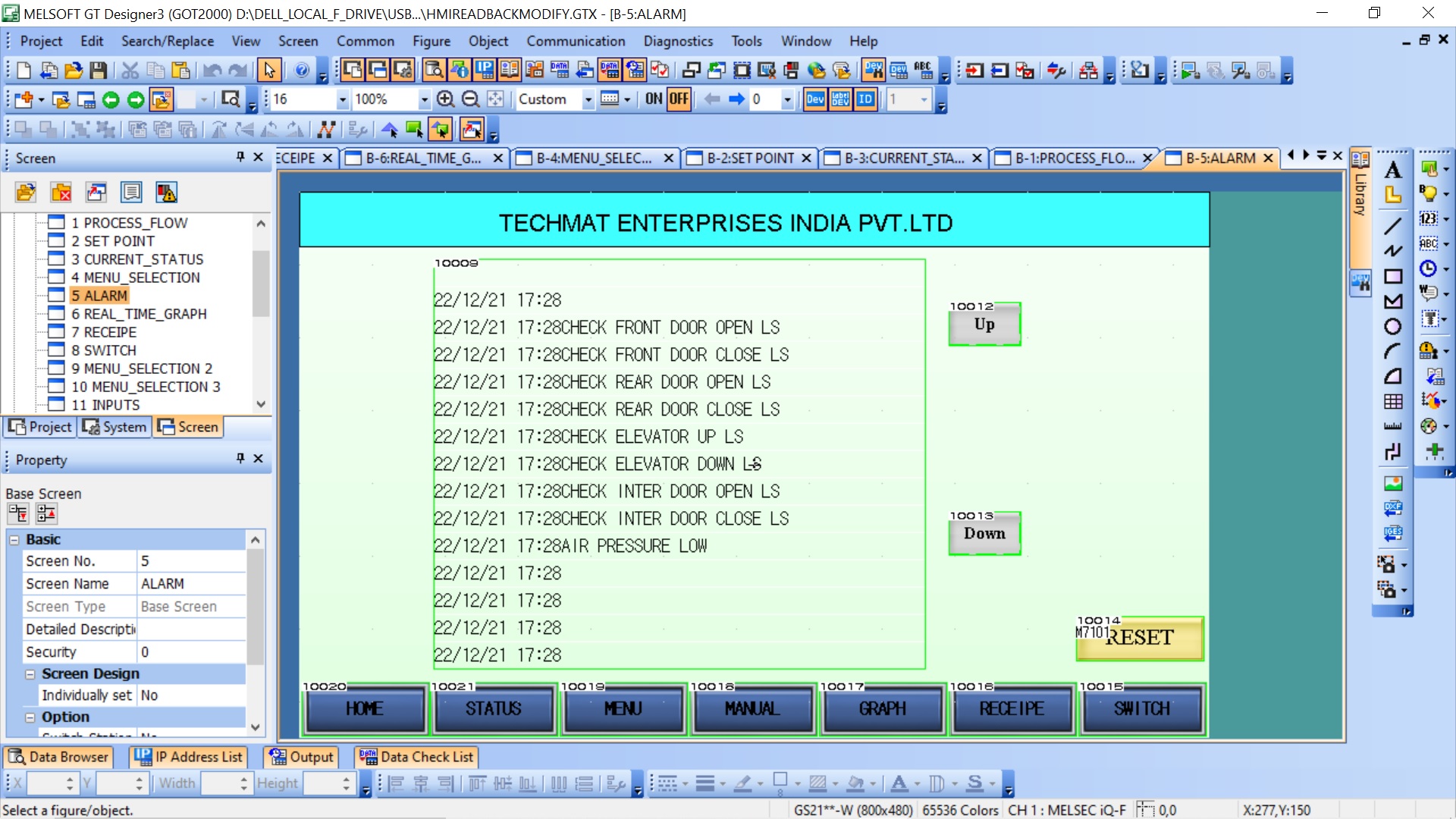The width and height of the screenshot is (1456, 819).
Task: Select the Line figure tool
Action: [1392, 225]
